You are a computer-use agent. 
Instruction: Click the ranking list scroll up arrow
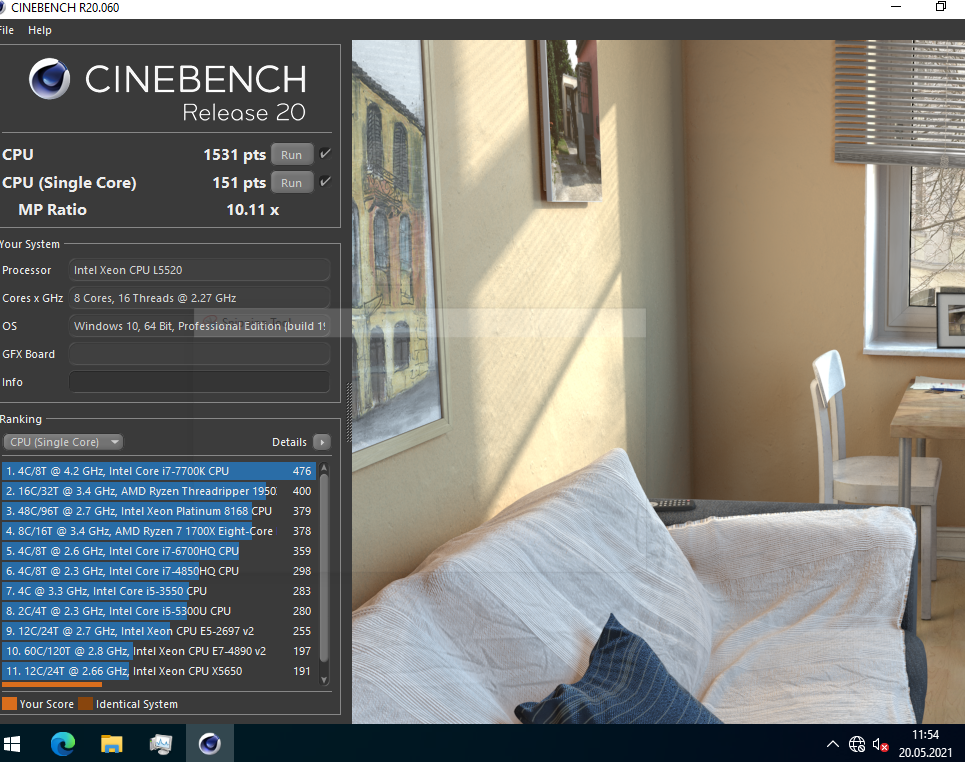(324, 470)
